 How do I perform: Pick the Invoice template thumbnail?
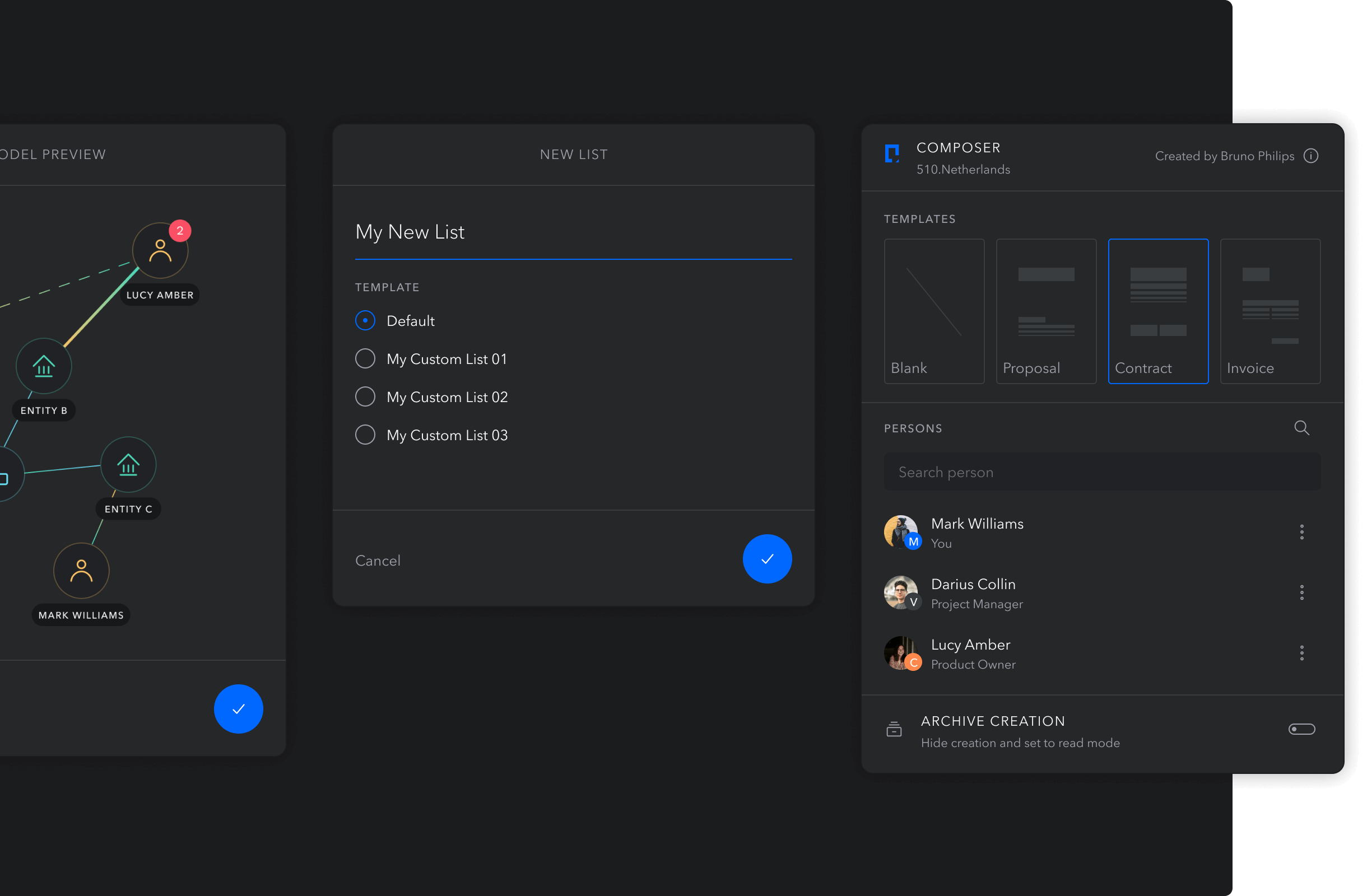click(1270, 311)
